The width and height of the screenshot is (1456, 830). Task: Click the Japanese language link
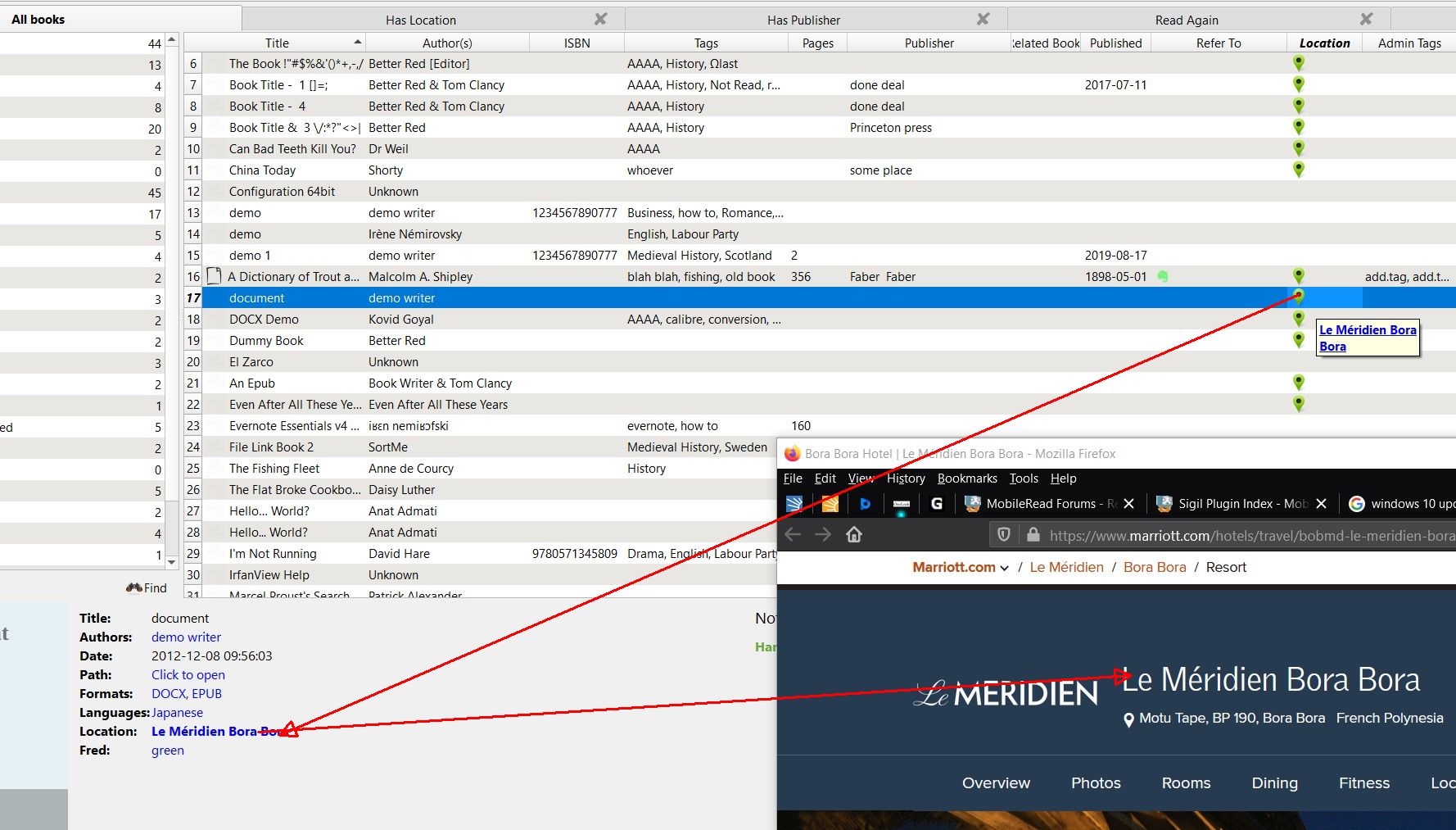click(177, 712)
